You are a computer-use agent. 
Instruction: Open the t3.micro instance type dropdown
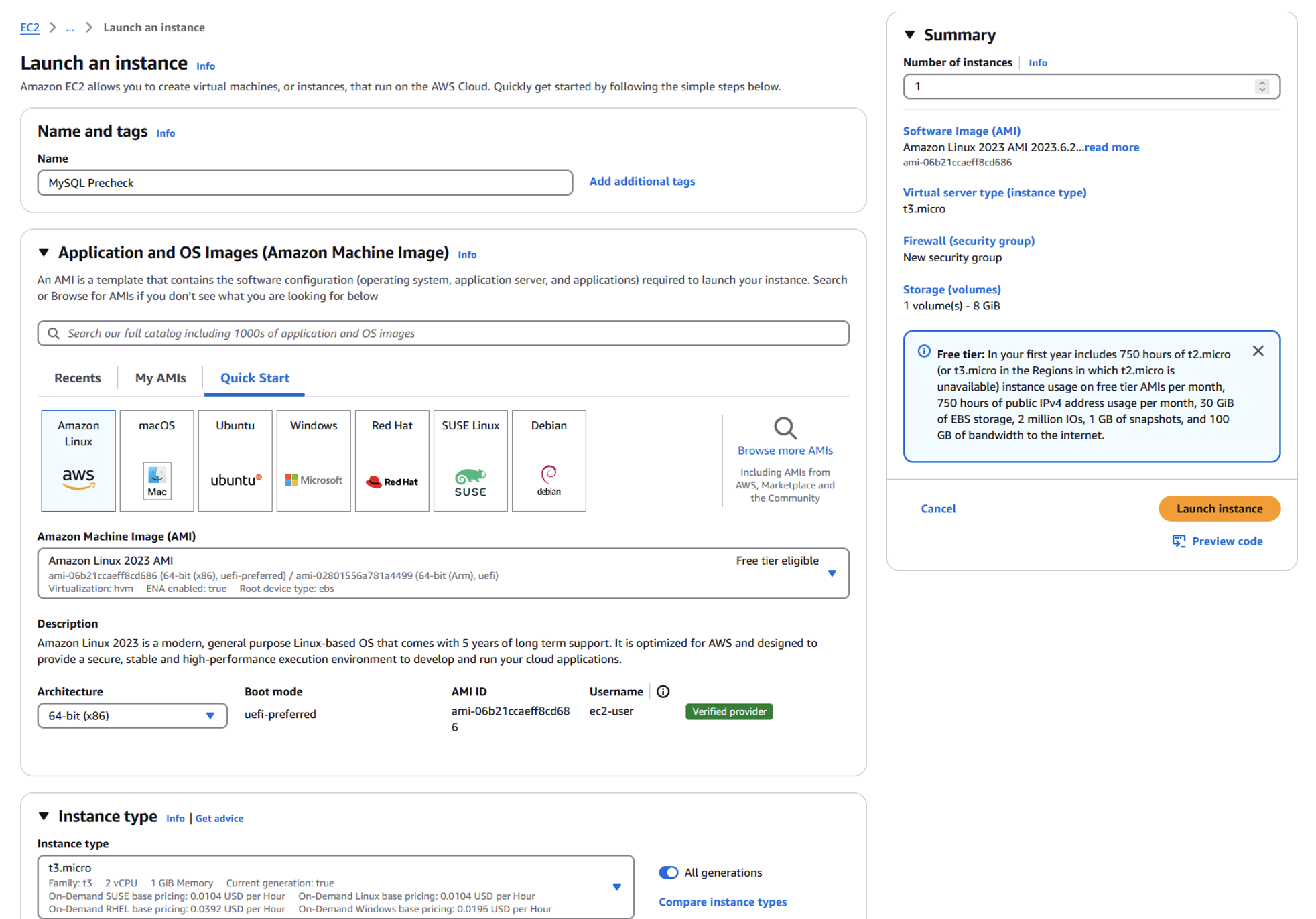[x=616, y=887]
